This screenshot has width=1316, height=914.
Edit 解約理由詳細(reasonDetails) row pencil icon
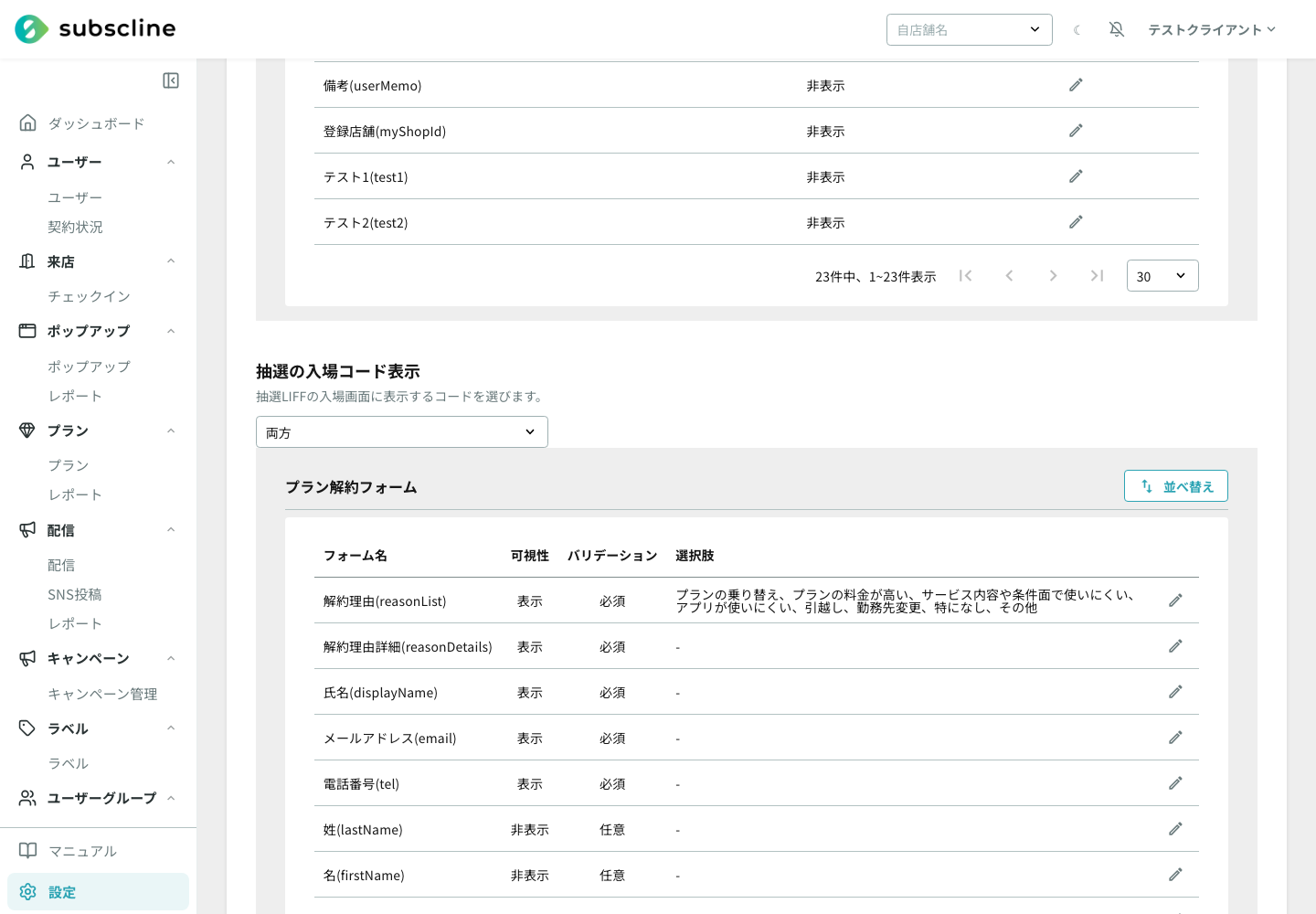coord(1175,646)
